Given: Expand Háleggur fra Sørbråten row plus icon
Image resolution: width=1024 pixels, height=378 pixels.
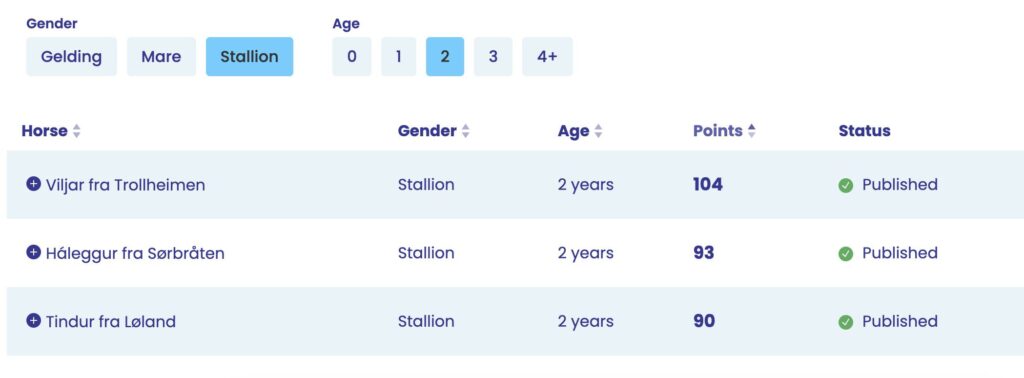Looking at the screenshot, I should click(33, 252).
